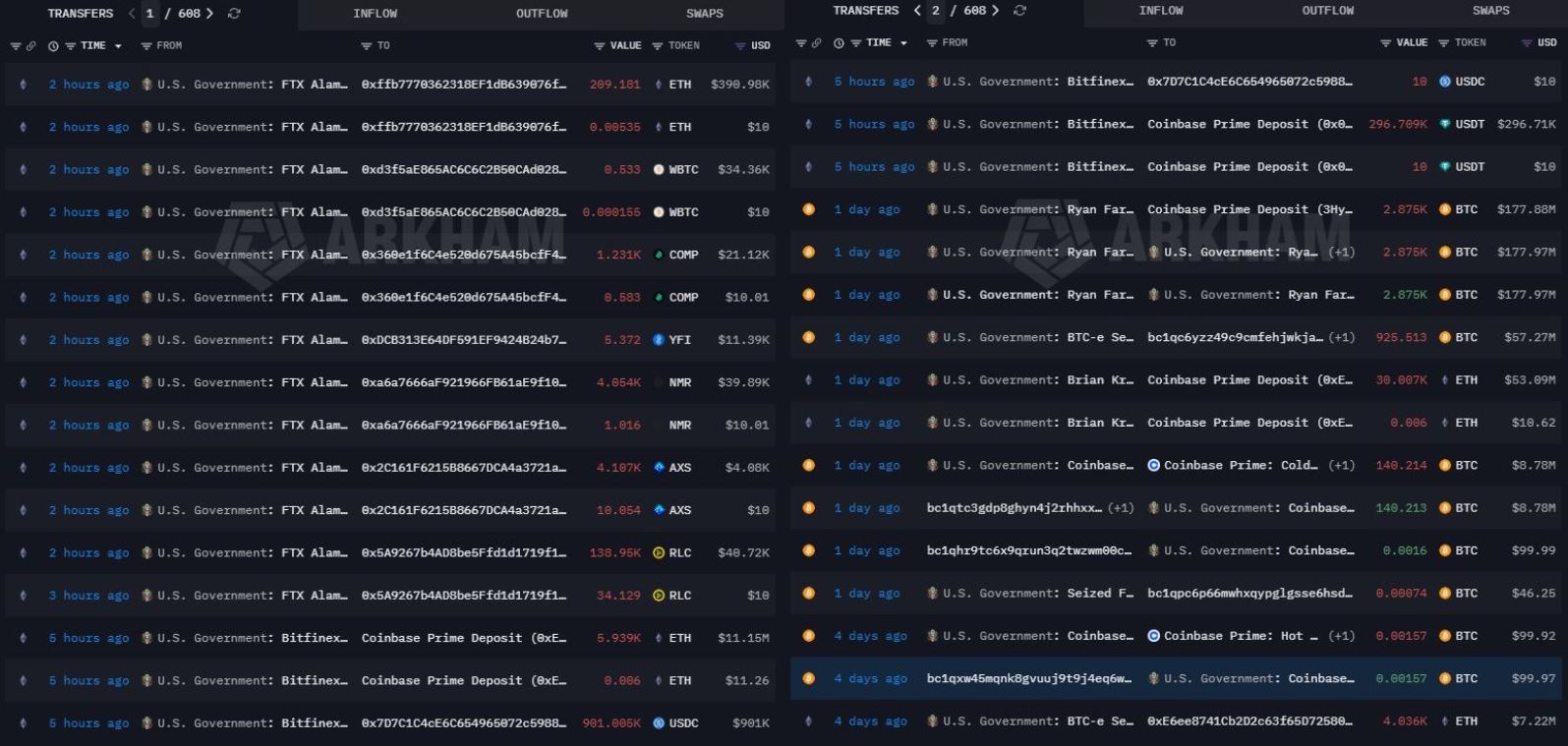The height and width of the screenshot is (746, 1568).
Task: Click YFI token icon on 5.372 row
Action: 659,340
